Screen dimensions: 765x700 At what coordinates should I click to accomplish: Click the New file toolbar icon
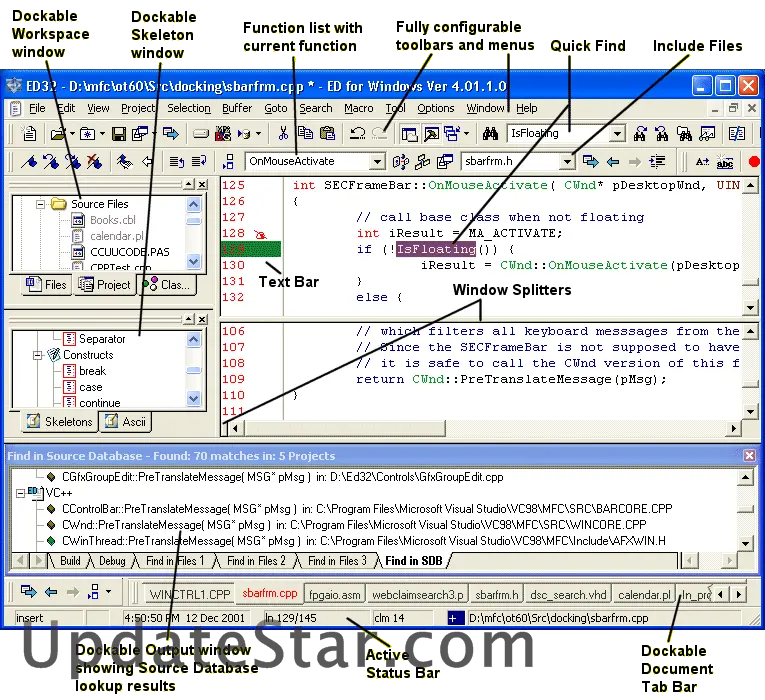point(29,133)
